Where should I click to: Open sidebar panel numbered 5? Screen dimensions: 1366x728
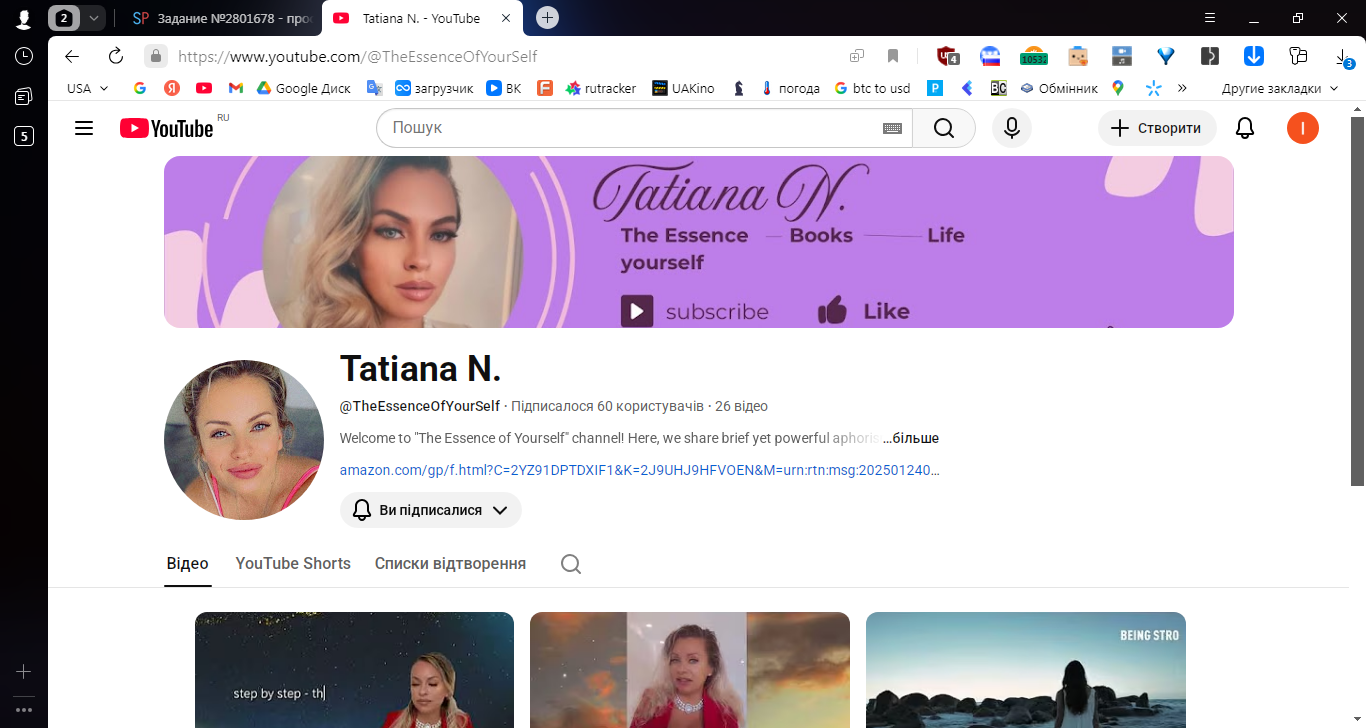pyautogui.click(x=24, y=136)
